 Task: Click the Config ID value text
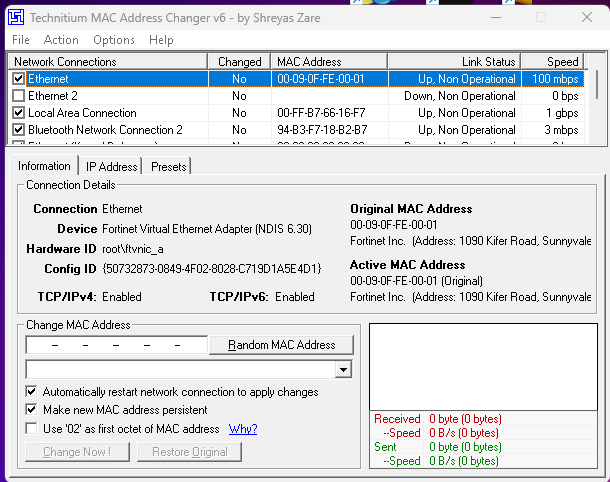(212, 268)
